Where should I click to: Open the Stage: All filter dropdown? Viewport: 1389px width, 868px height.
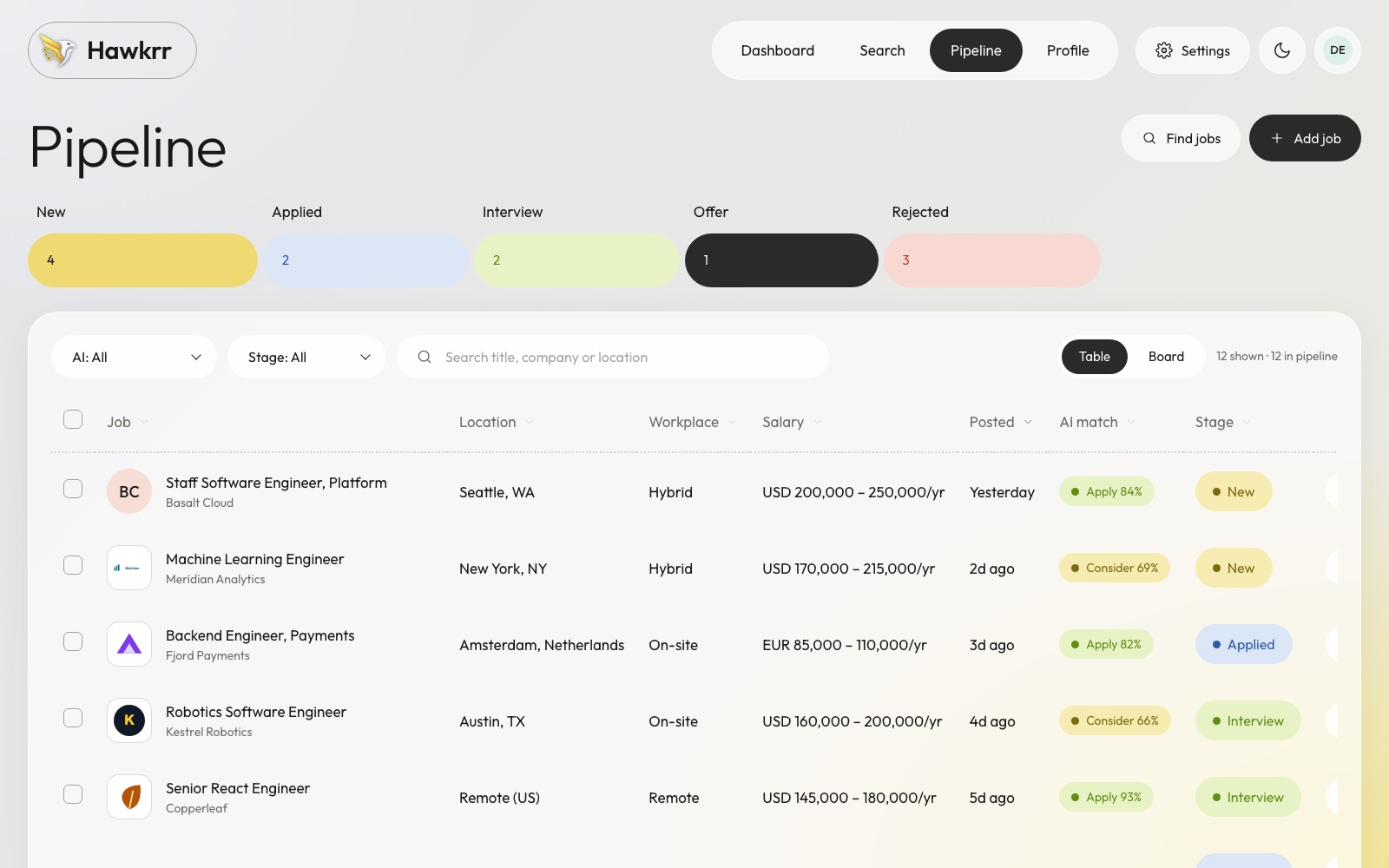pos(306,357)
